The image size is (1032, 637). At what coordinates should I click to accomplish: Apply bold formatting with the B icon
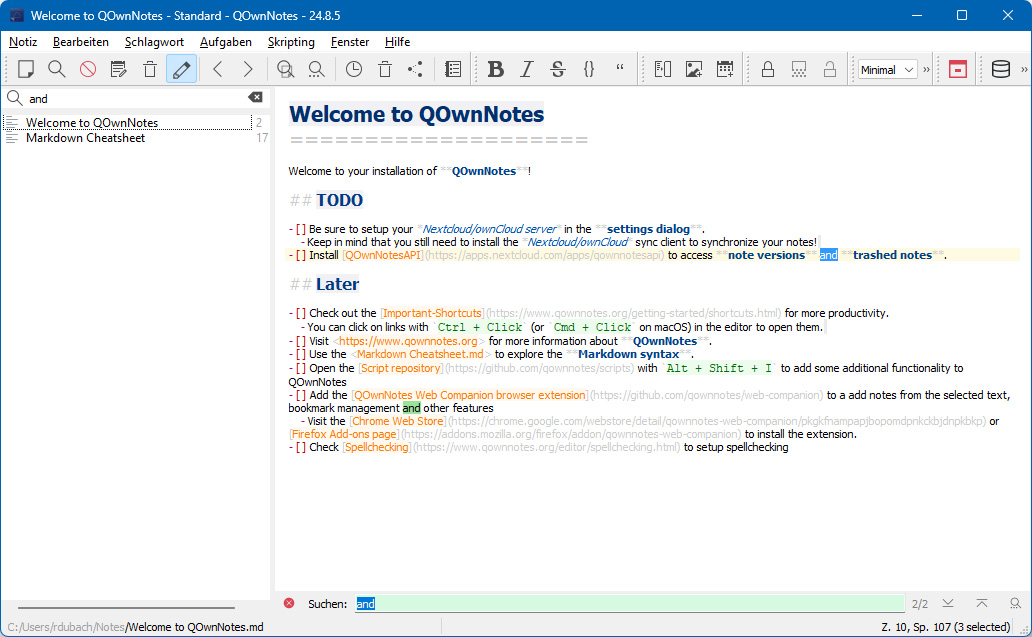pyautogui.click(x=496, y=69)
